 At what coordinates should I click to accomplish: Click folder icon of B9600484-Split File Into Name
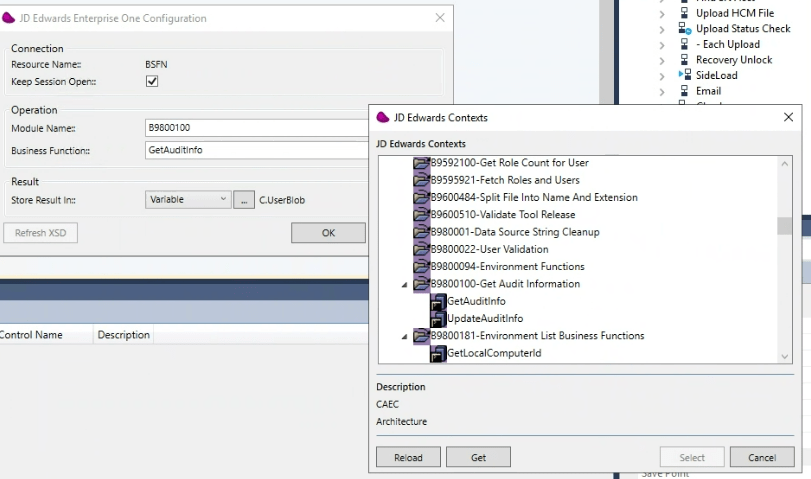pos(422,198)
